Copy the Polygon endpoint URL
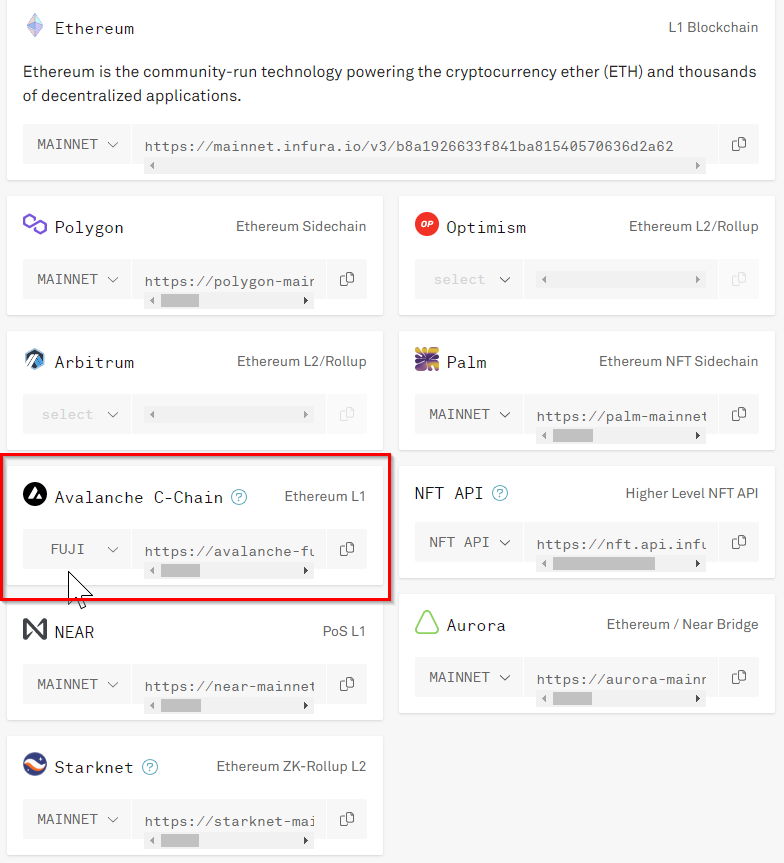 tap(347, 279)
